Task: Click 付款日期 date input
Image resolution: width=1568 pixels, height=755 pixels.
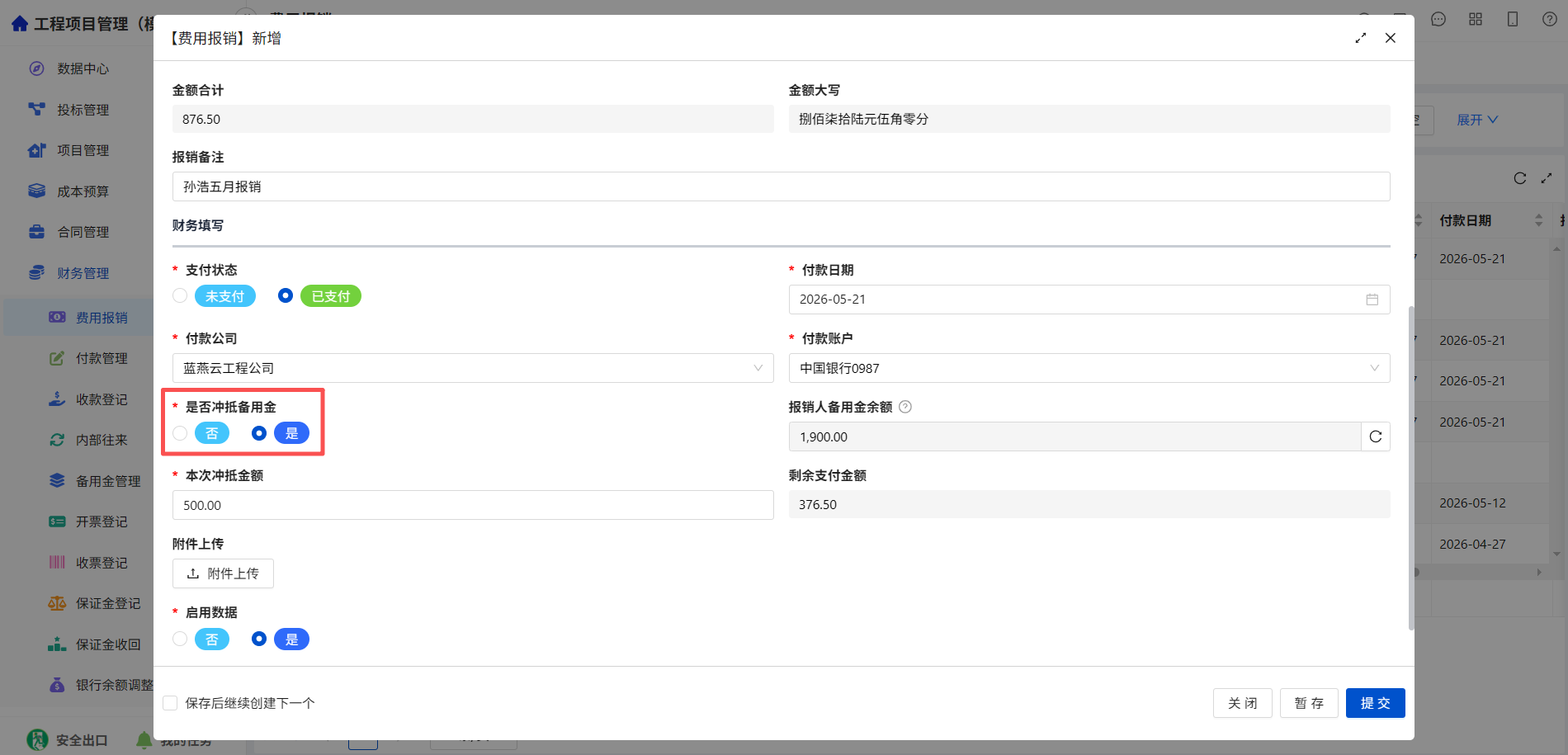Action: 1089,300
